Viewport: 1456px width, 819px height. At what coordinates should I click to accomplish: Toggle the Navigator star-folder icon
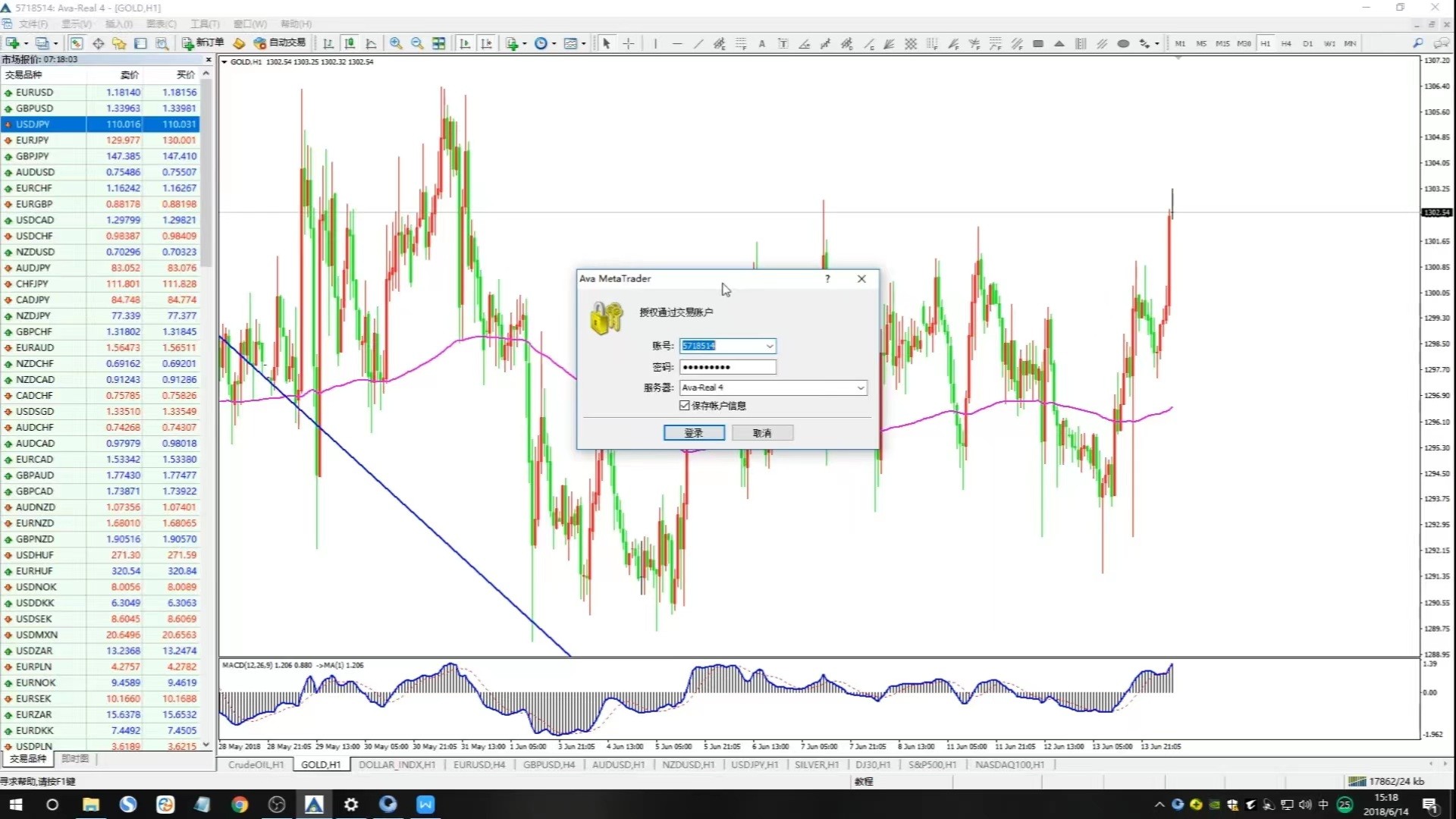tap(119, 43)
